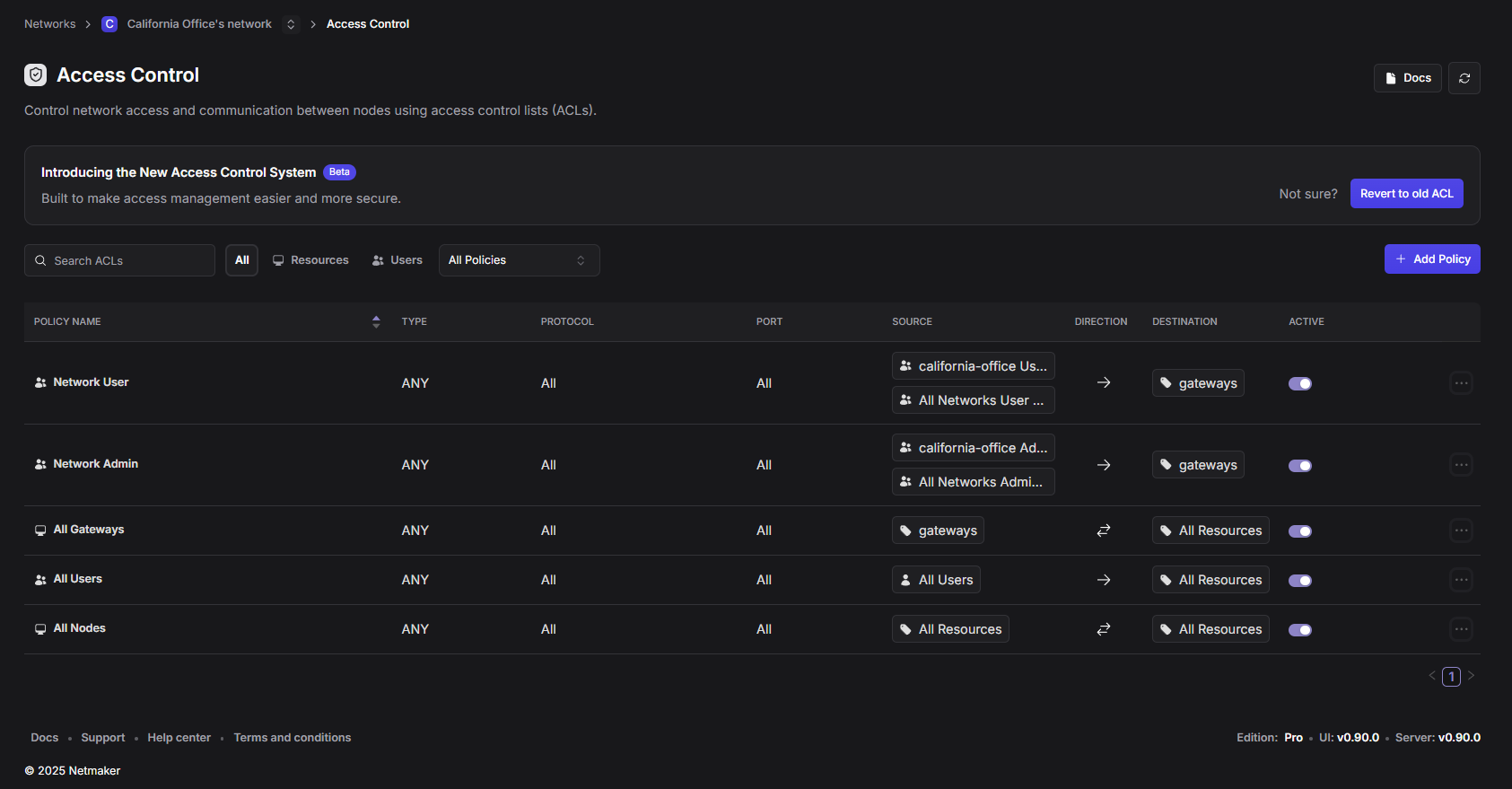Click the sort arrows in Policy Name column
The height and width of the screenshot is (789, 1512).
(x=376, y=321)
